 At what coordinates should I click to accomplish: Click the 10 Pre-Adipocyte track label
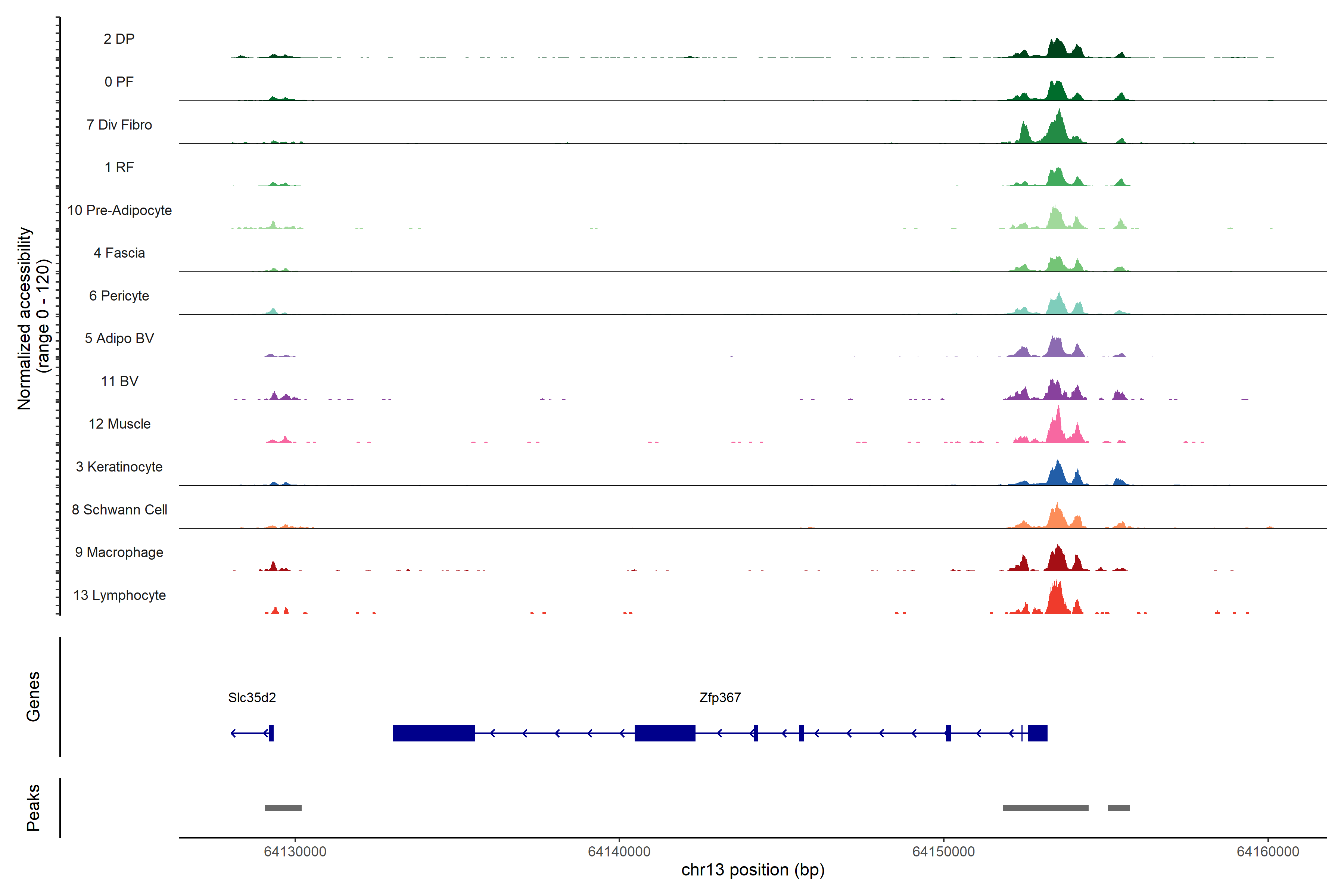click(119, 210)
